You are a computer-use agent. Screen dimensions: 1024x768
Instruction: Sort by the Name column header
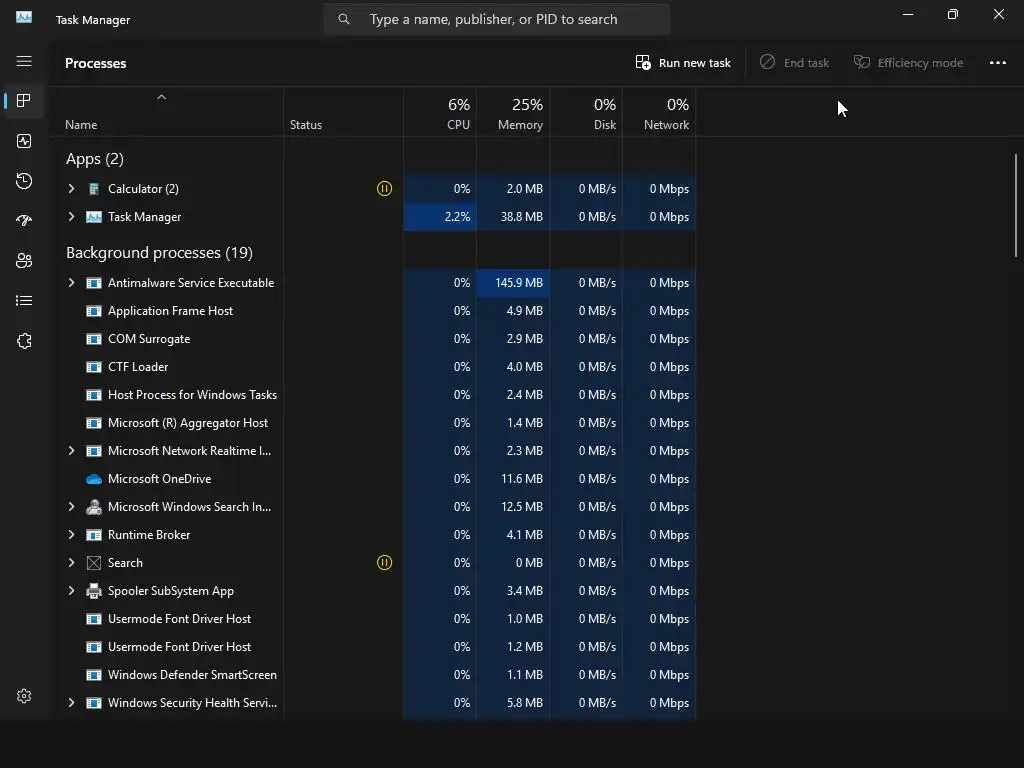point(168,112)
